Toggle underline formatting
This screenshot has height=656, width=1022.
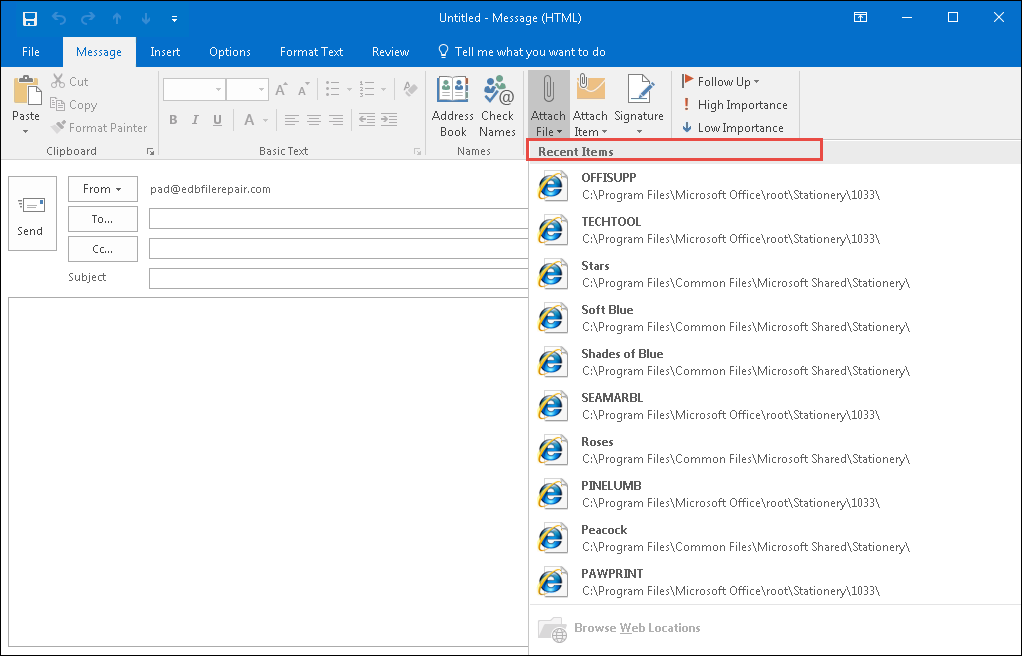point(217,120)
